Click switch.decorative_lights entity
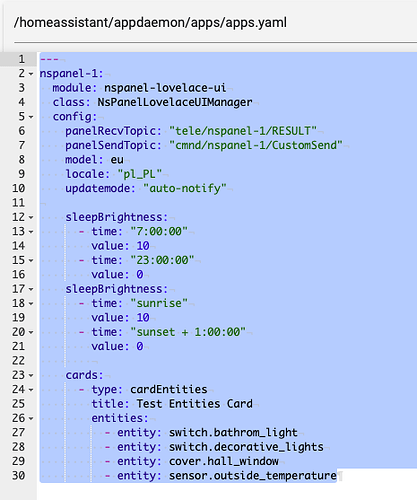The image size is (417, 500). [246, 447]
